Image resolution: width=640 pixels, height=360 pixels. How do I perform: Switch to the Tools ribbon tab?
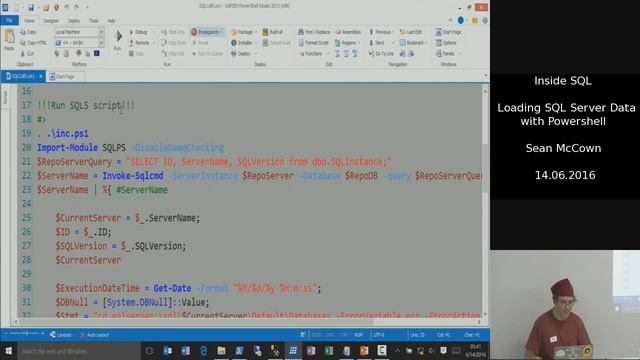[x=94, y=20]
